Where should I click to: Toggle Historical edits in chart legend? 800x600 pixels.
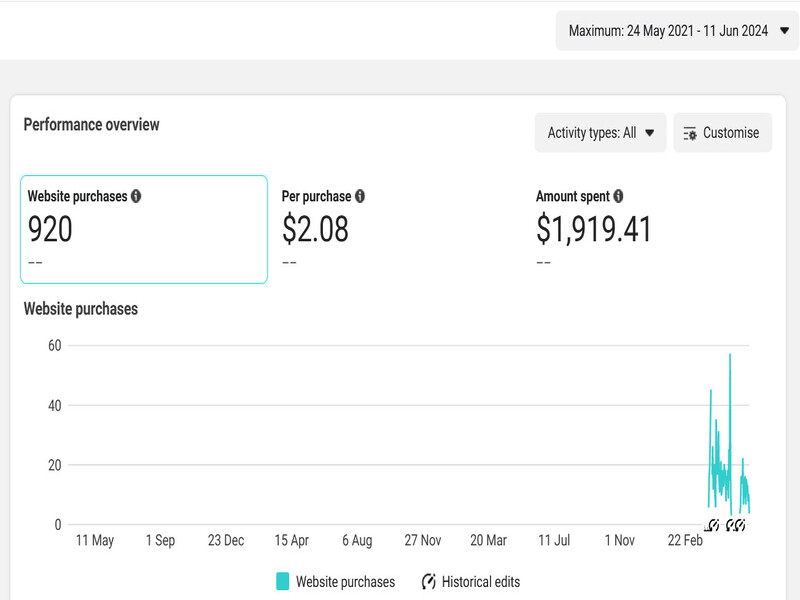(480, 582)
